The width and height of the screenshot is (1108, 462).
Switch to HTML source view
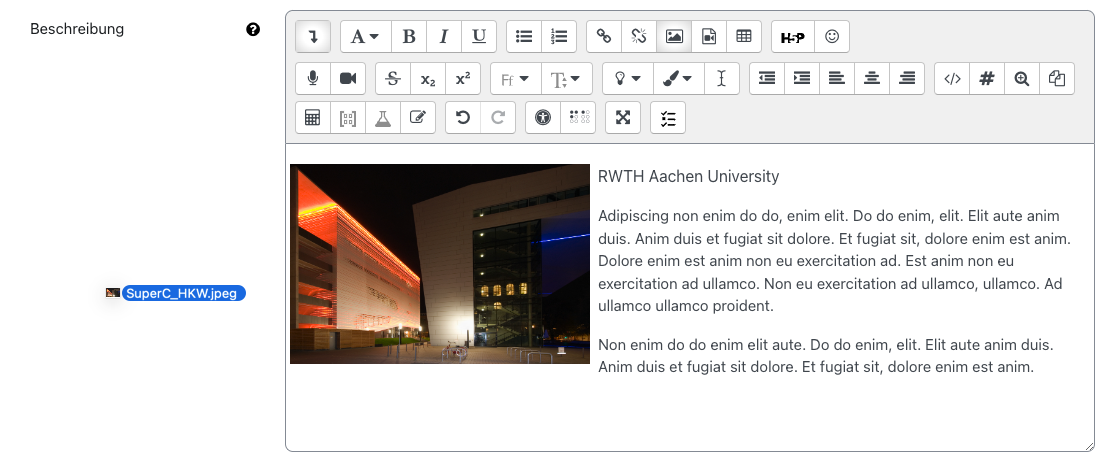click(952, 78)
